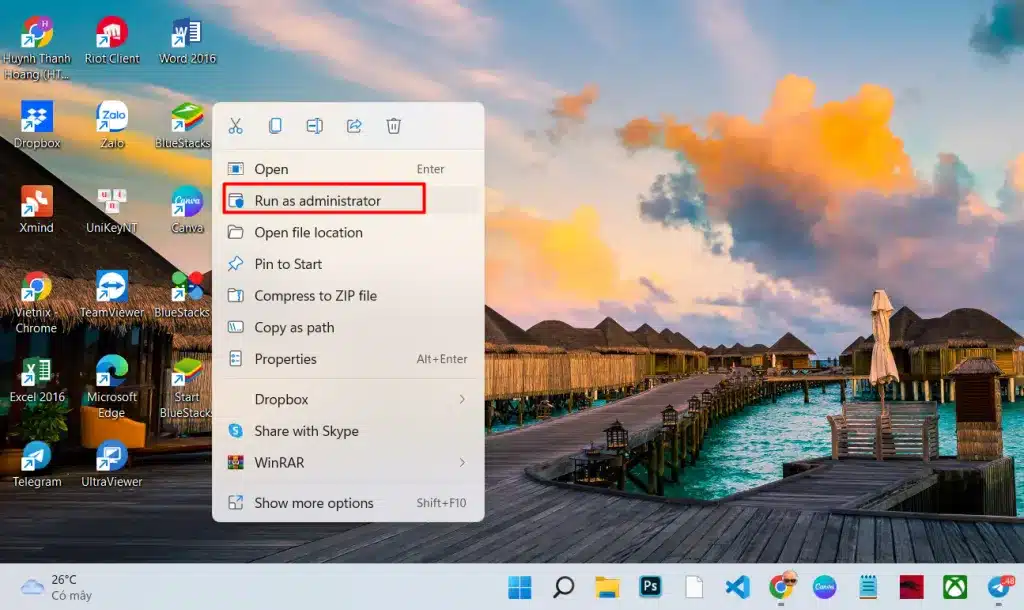Choose Open from the context menu

click(348, 169)
